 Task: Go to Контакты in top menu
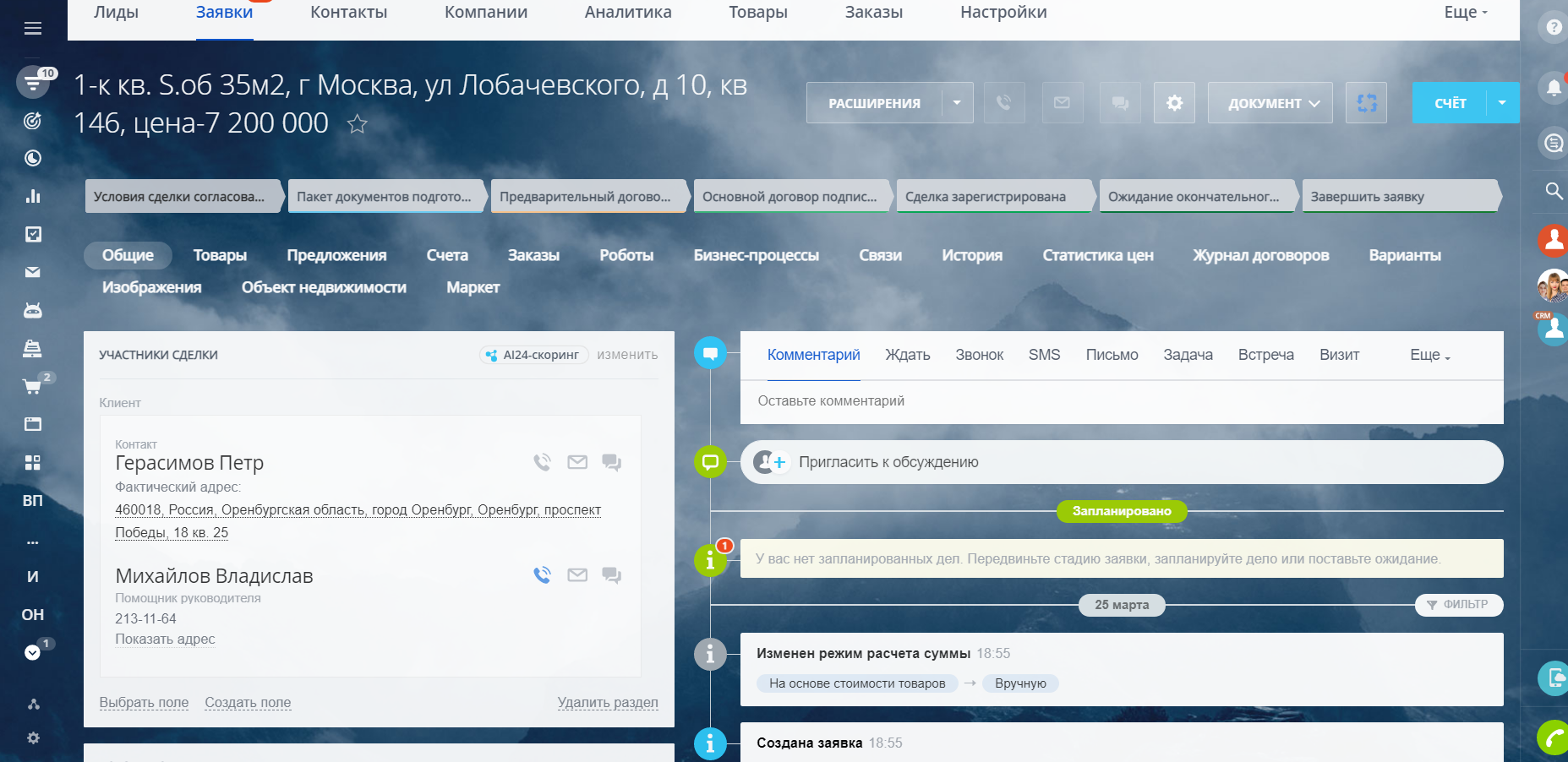click(349, 13)
